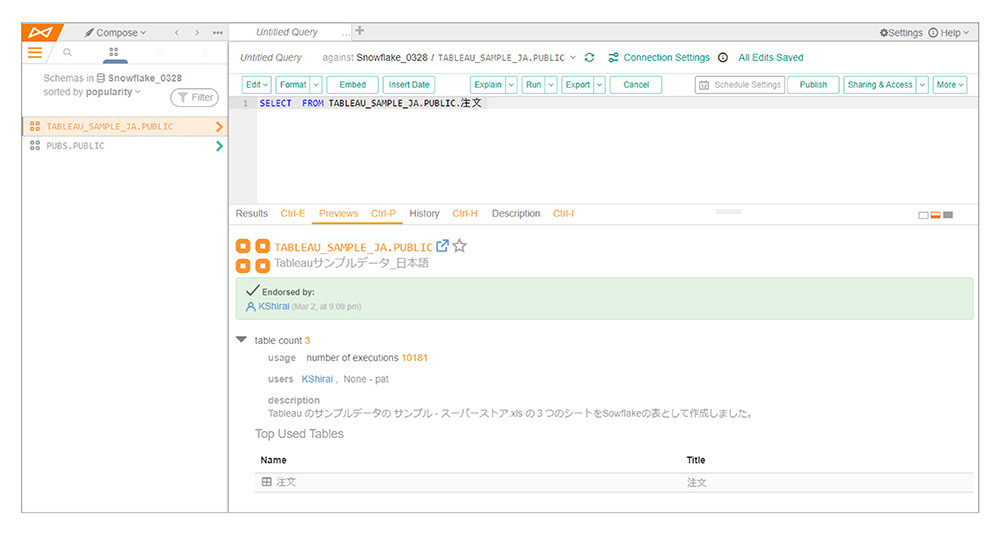Viewport: 1000px width, 535px height.
Task: Click the plus icon to add new query tab
Action: point(360,31)
